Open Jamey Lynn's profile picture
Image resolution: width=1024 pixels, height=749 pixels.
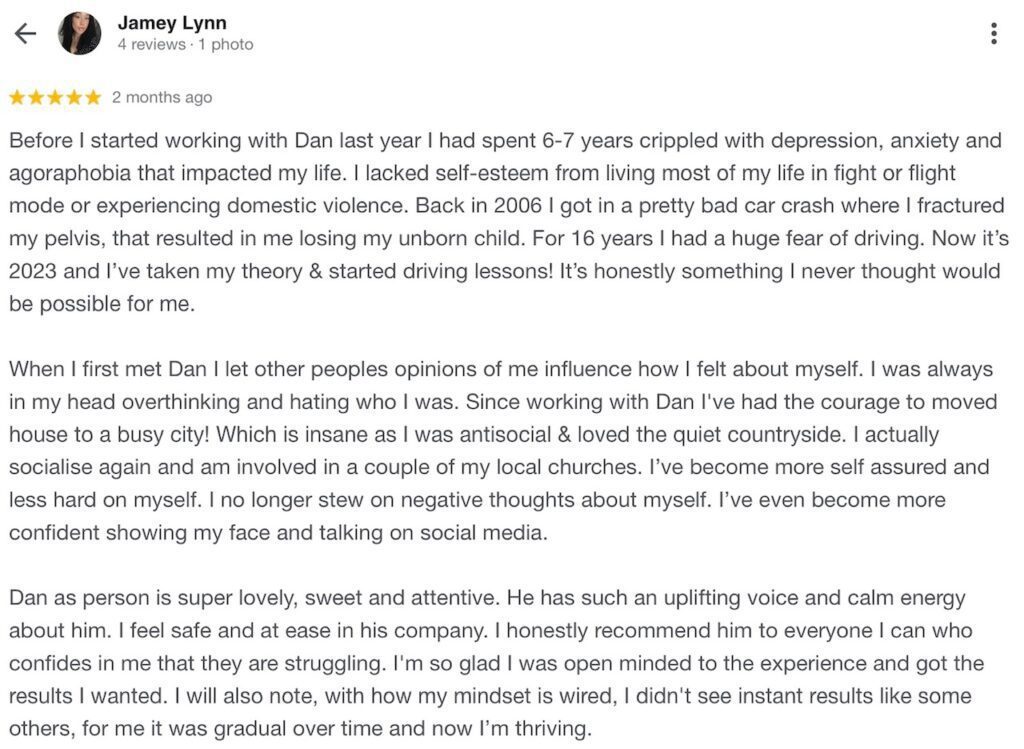pos(80,33)
